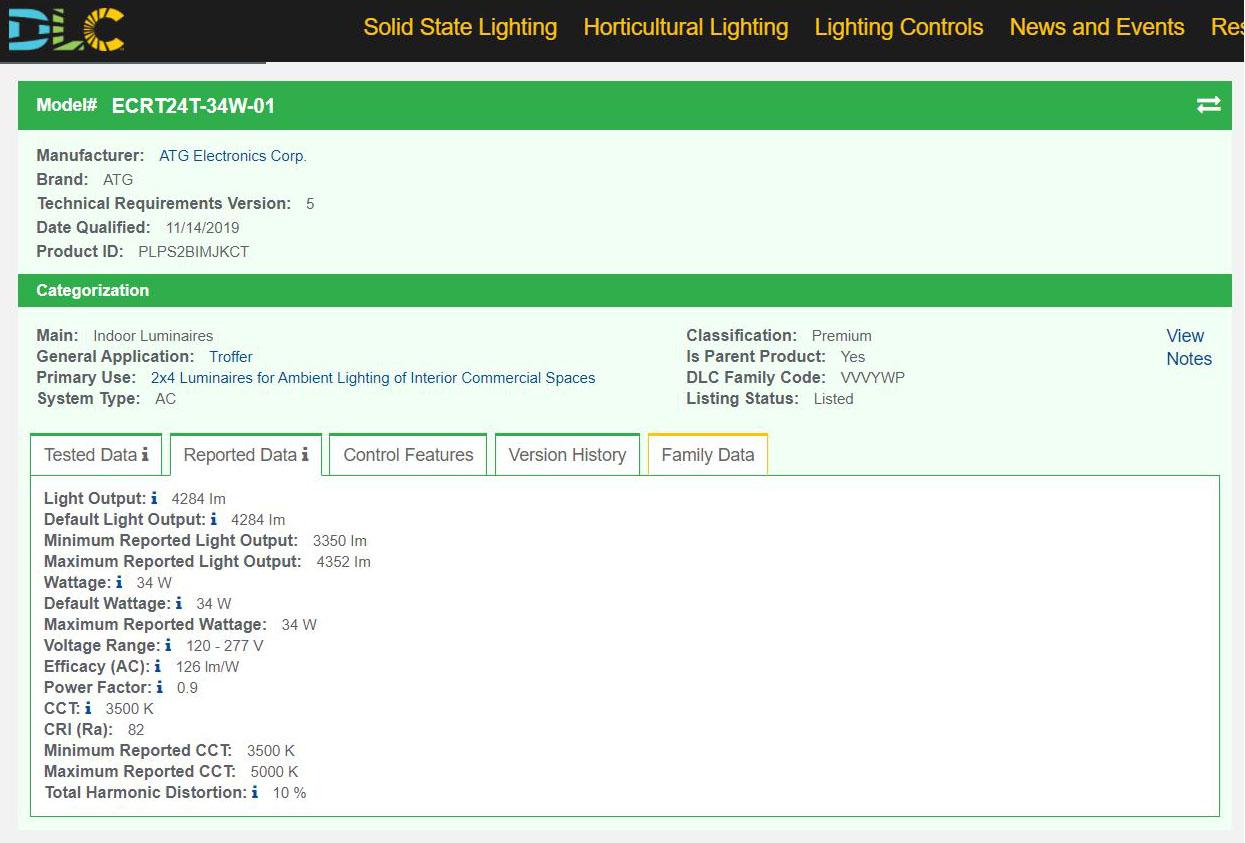
Task: Click the Total Harmonic Distortion info icon
Action: pyautogui.click(x=253, y=792)
